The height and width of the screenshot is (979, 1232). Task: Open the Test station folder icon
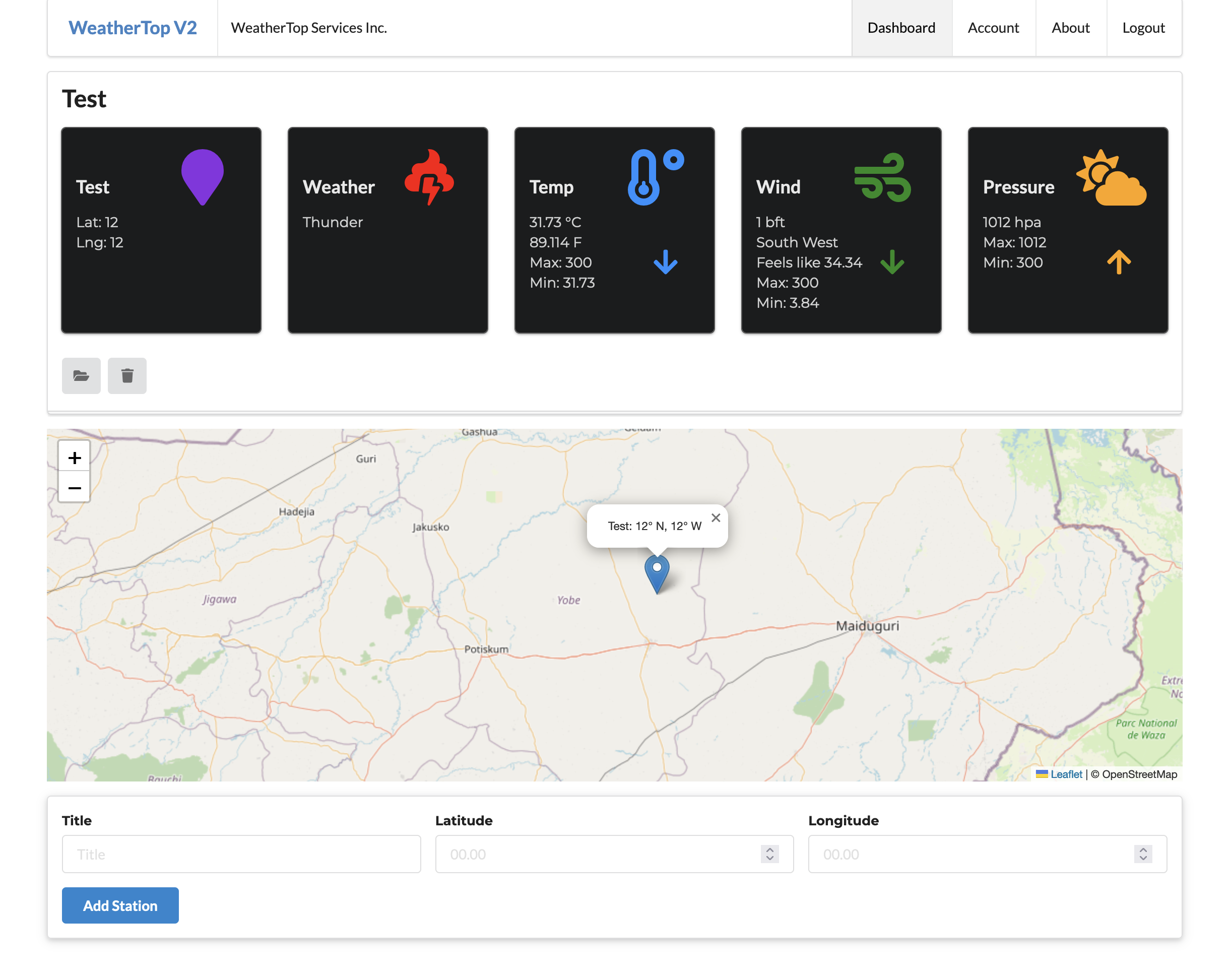(x=81, y=375)
